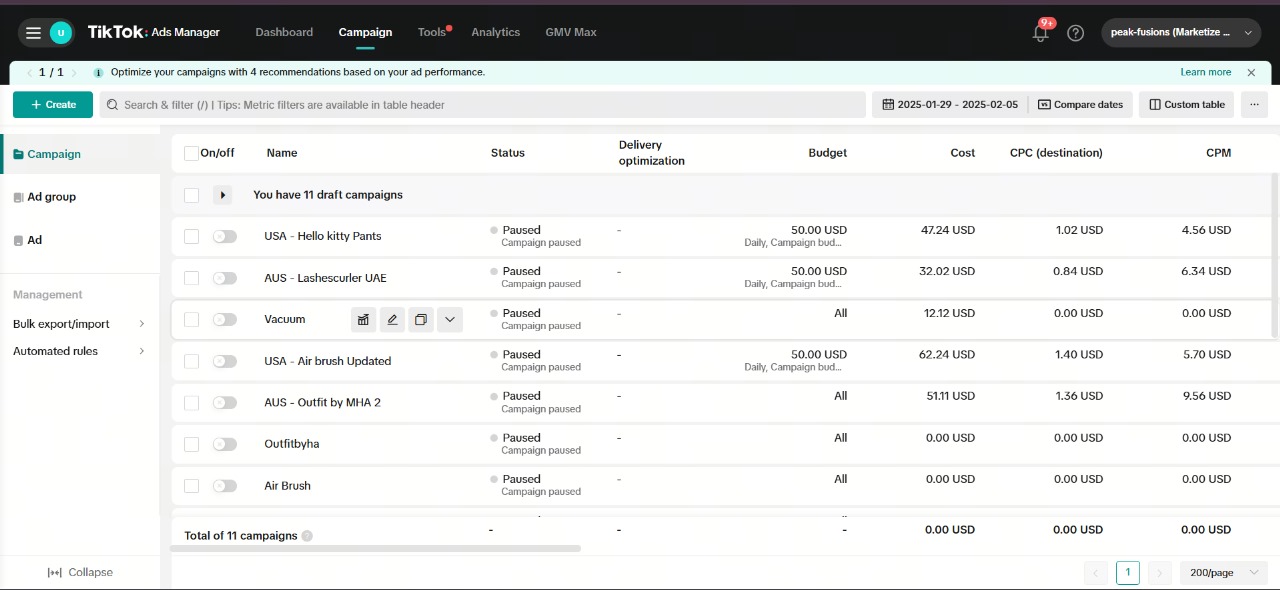1280x590 pixels.
Task: Click the teal user avatar icon
Action: (x=61, y=33)
